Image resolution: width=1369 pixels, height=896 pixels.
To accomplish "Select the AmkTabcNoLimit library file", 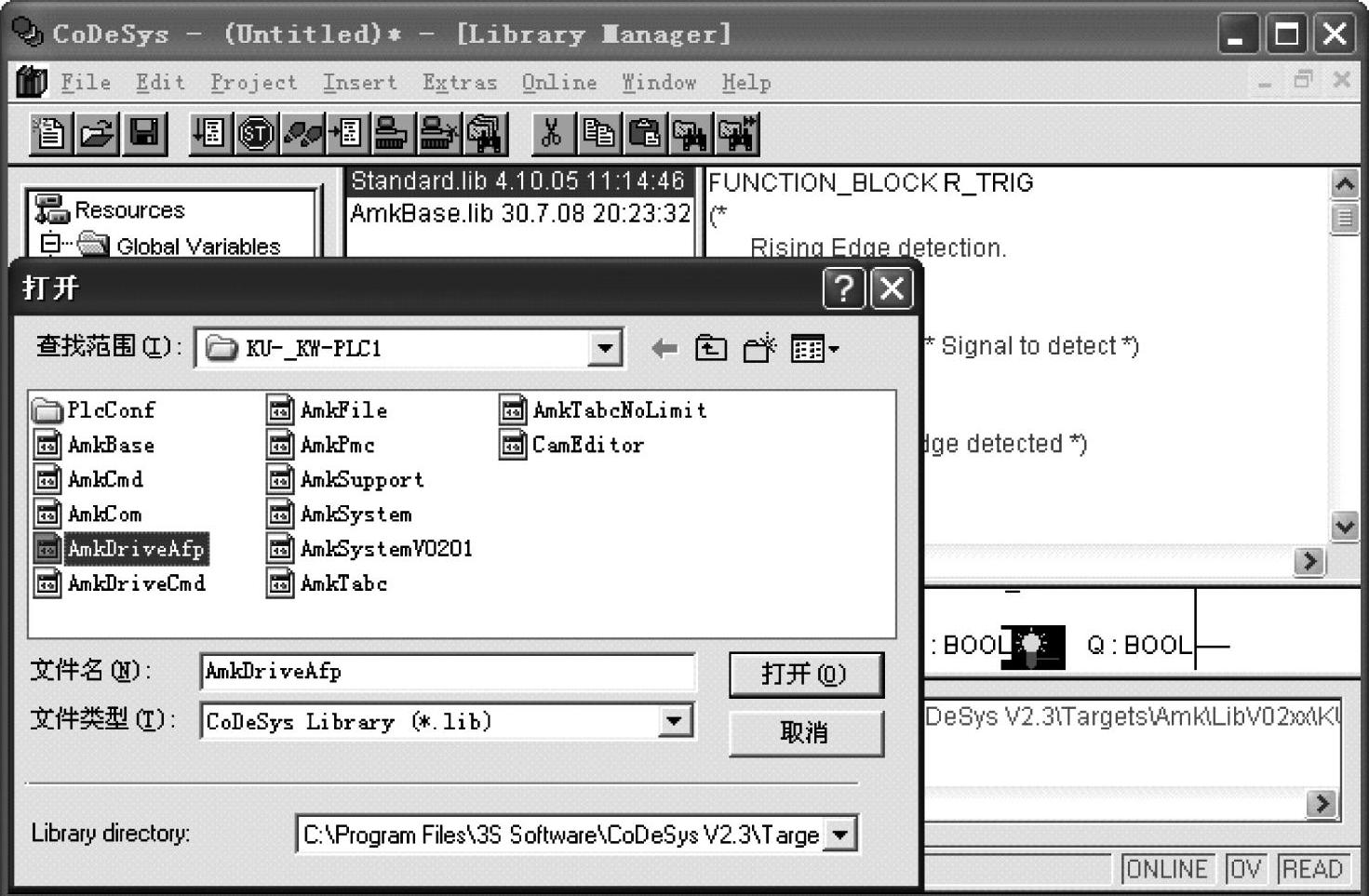I will (603, 409).
